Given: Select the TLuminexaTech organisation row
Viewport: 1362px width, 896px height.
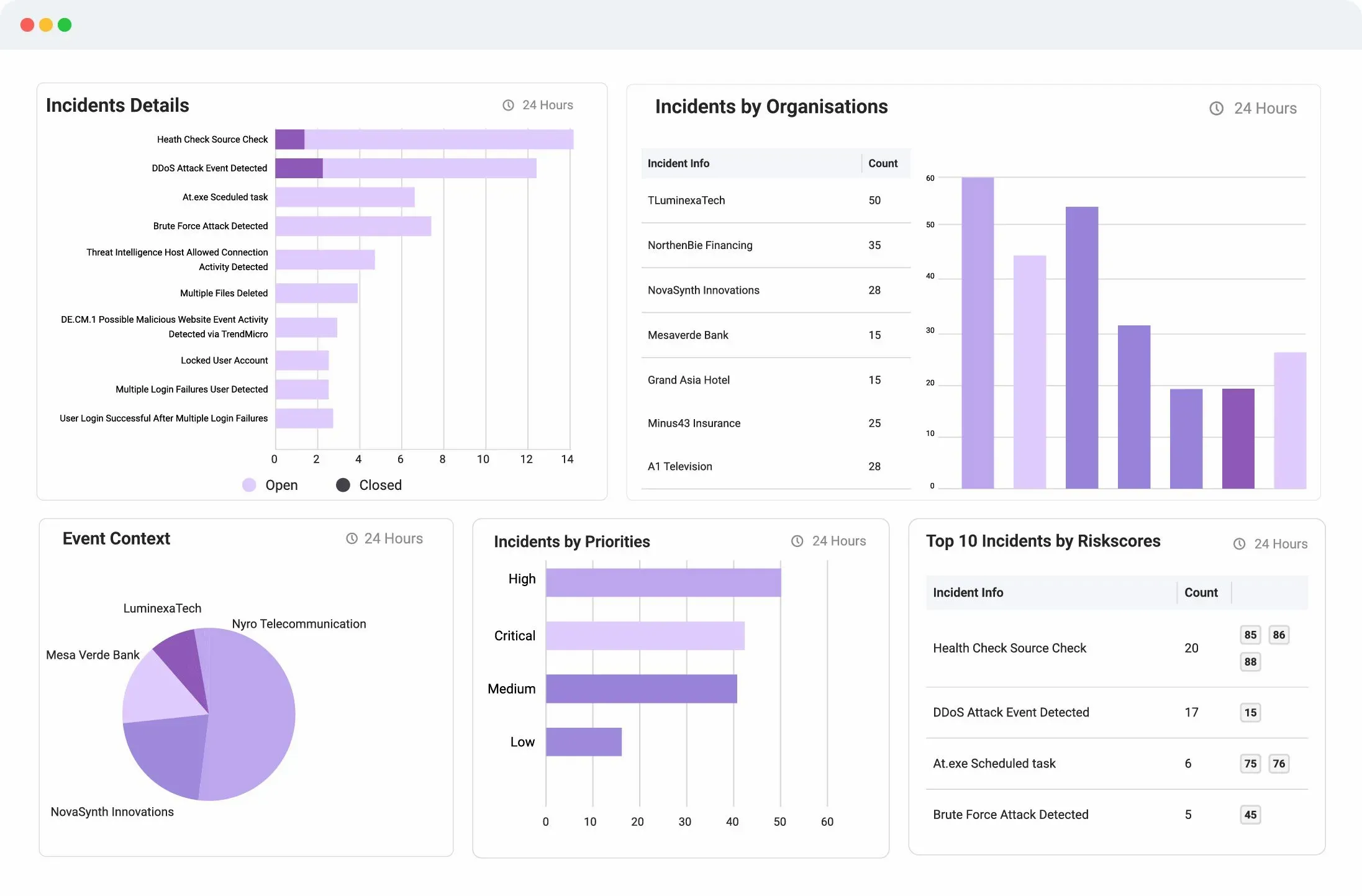Looking at the screenshot, I should click(686, 201).
